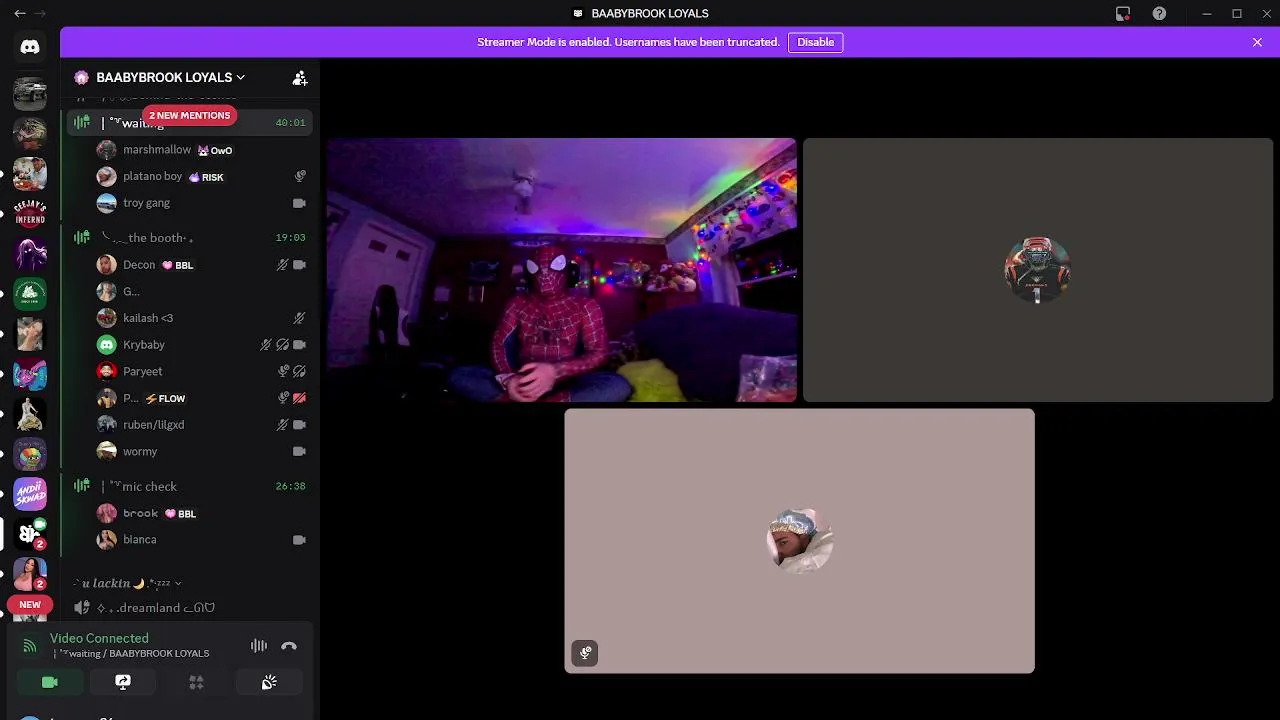Jump to the 2 NEW MENTIONS pill
The image size is (1280, 720).
(x=189, y=115)
